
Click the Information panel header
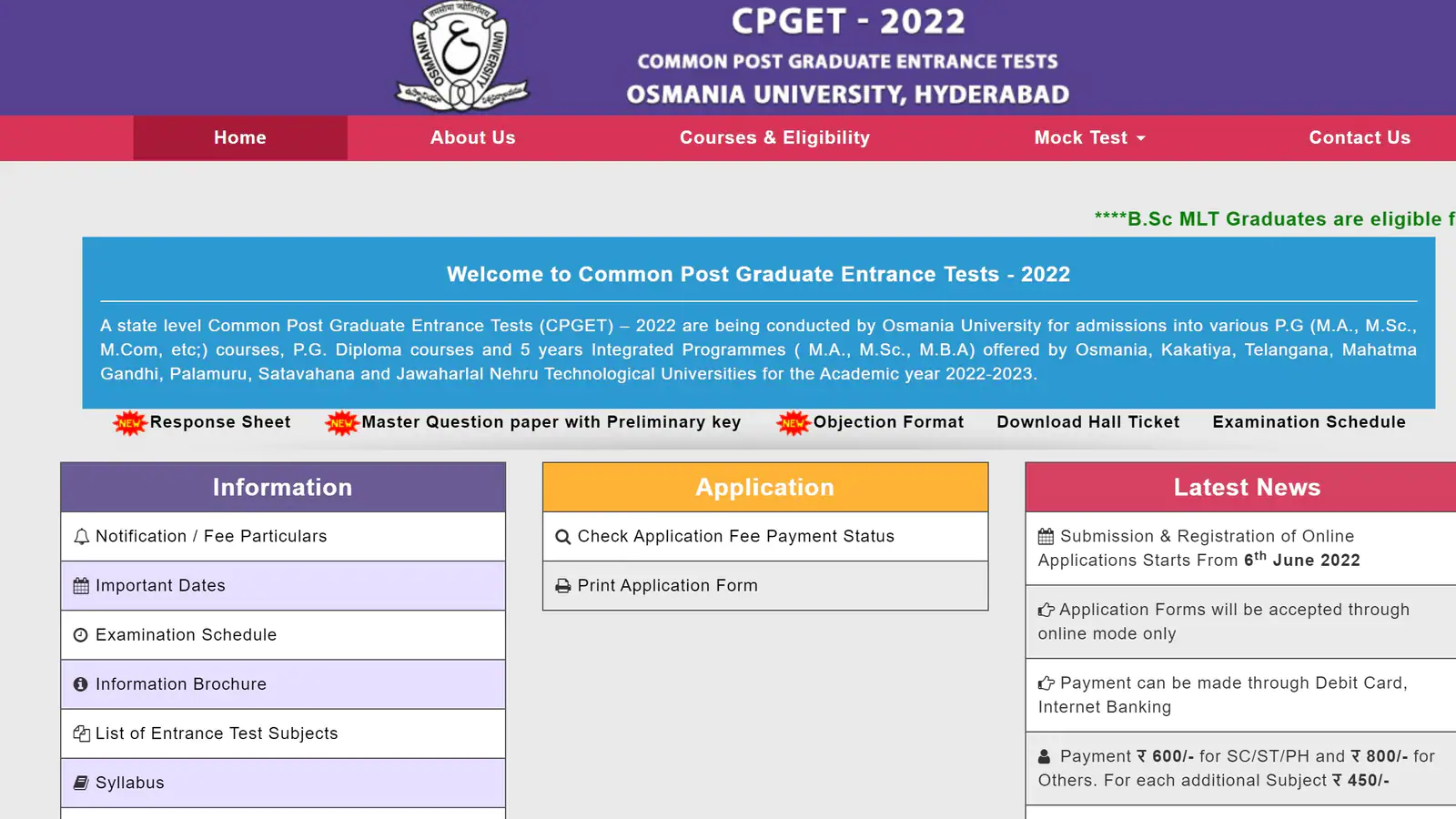283,487
